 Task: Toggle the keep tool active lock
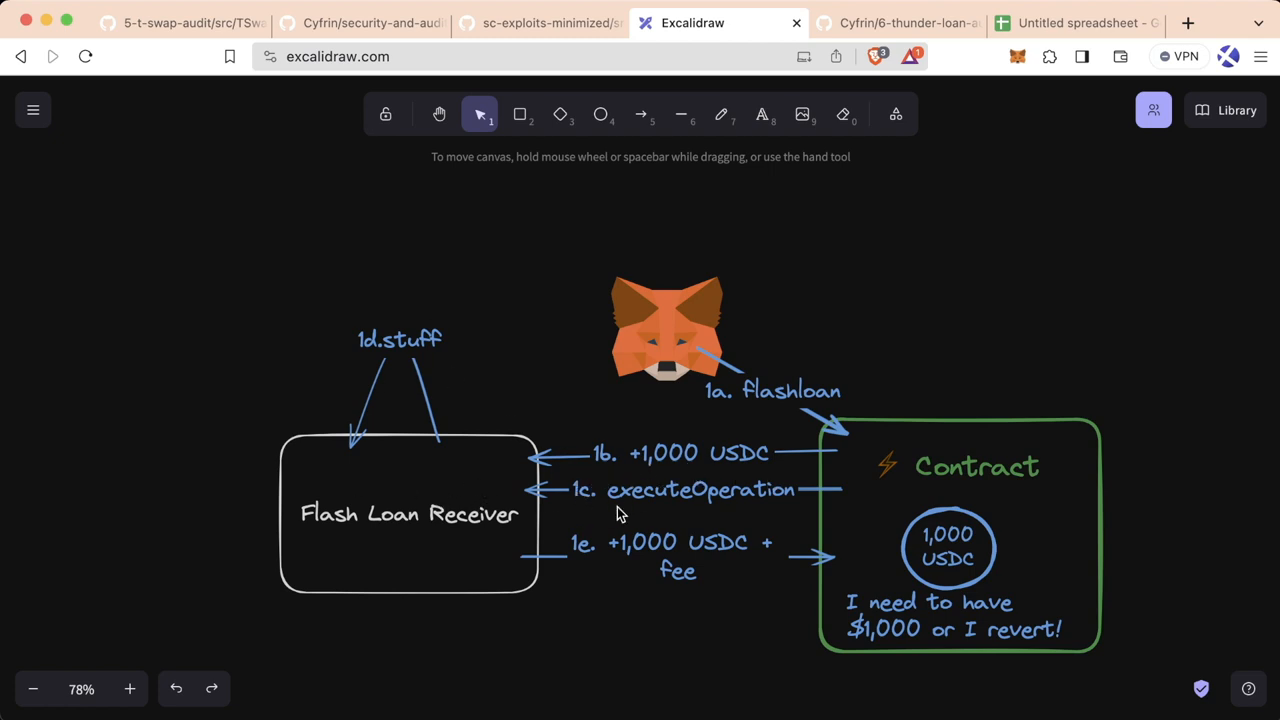click(x=386, y=115)
